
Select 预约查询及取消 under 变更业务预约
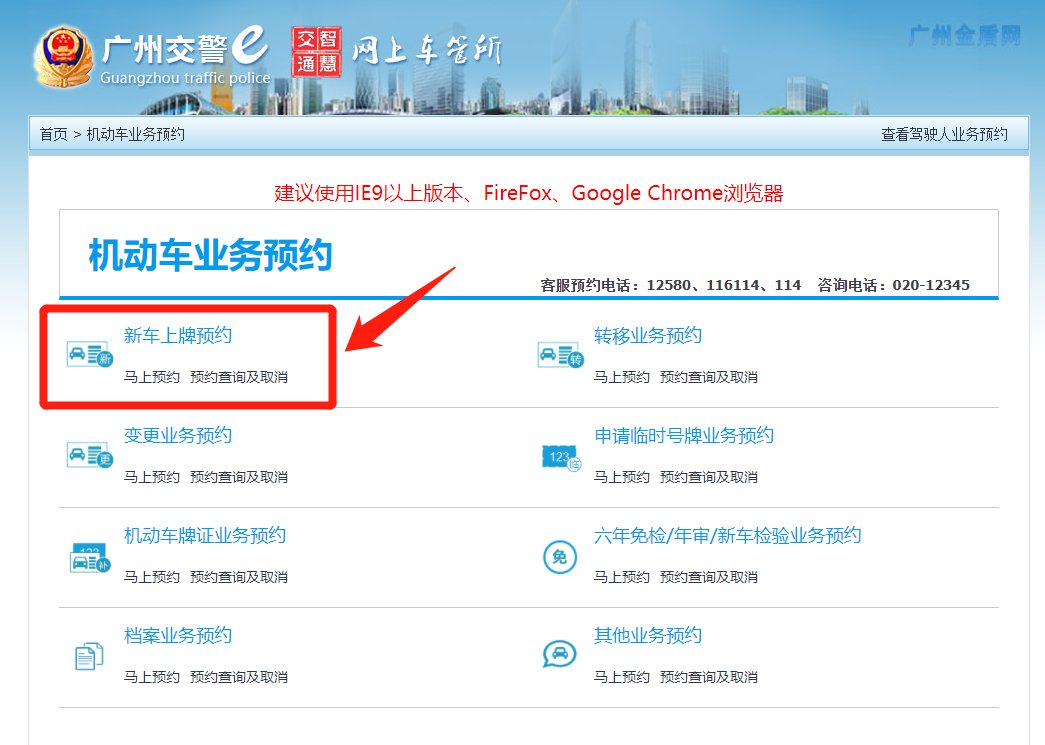pos(238,477)
